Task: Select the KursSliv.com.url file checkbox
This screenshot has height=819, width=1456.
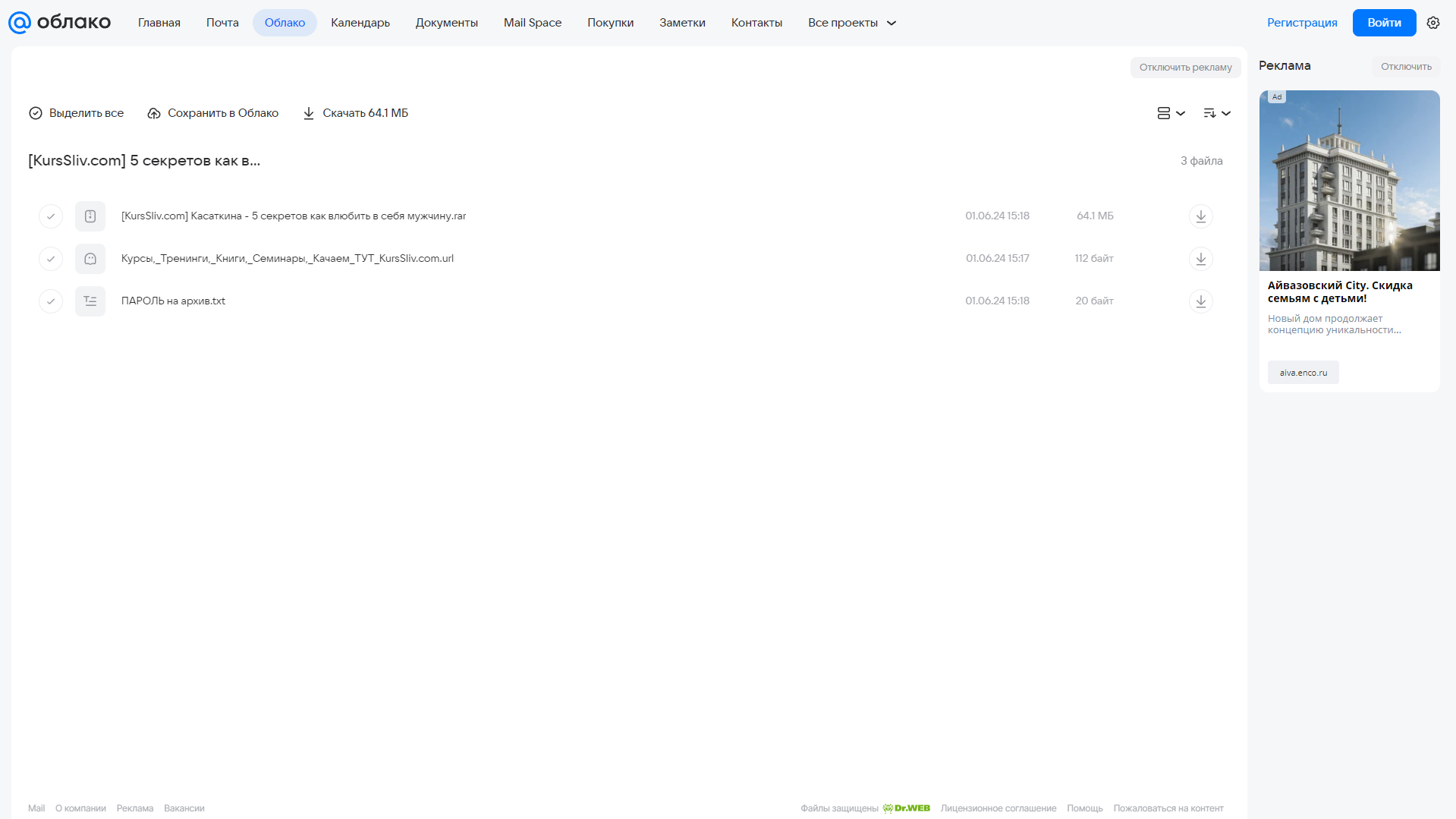Action: tap(51, 259)
